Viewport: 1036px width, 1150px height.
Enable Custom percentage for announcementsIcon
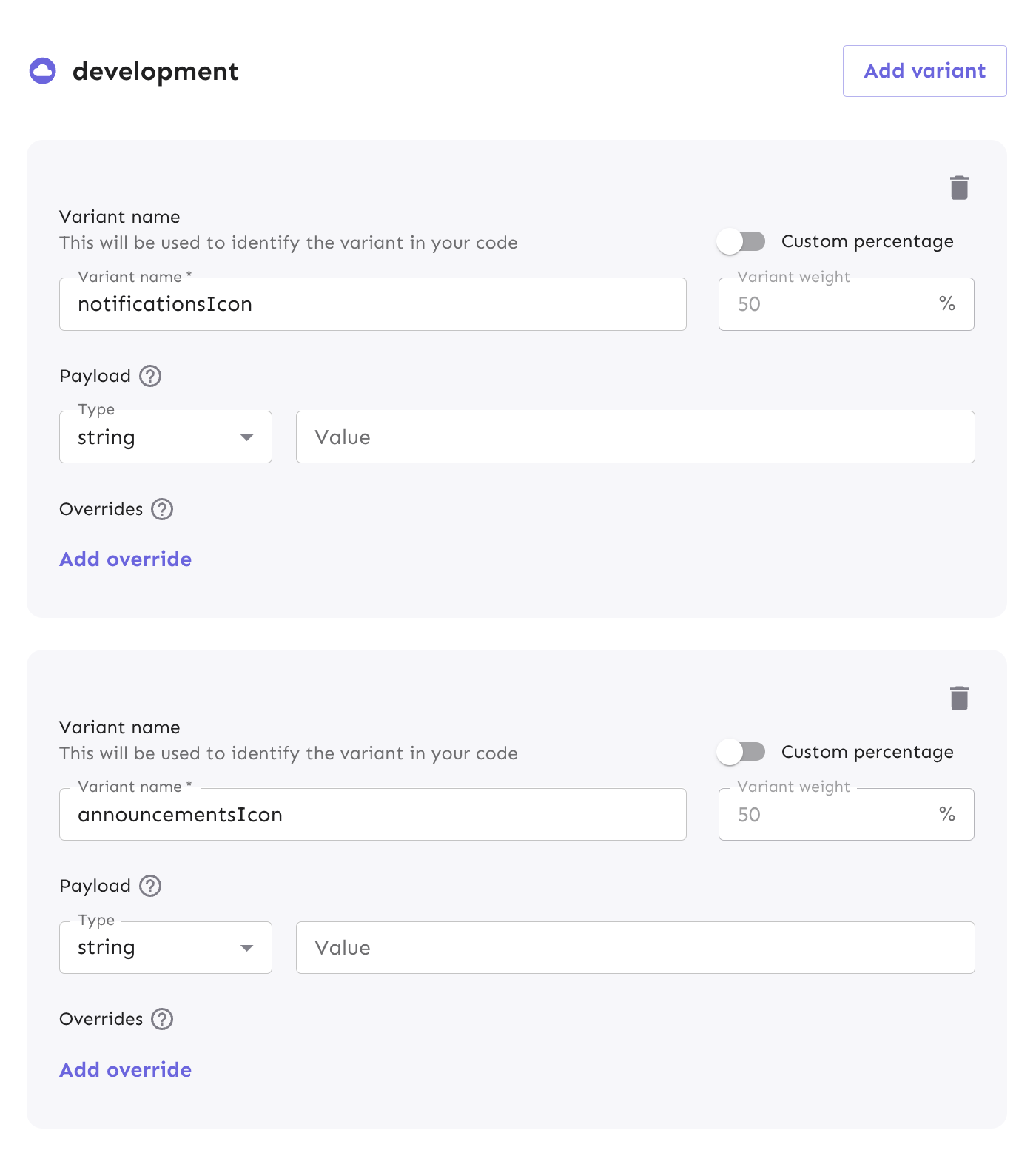pos(741,751)
